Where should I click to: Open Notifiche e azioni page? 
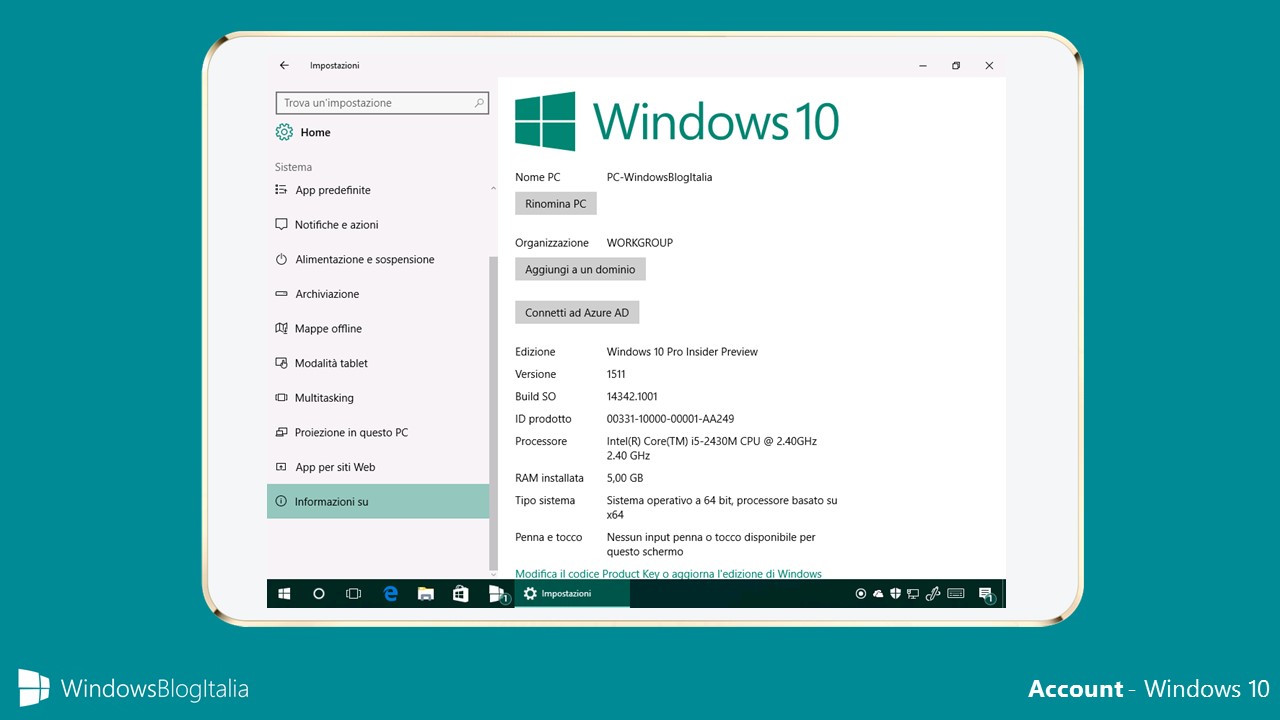pos(378,225)
